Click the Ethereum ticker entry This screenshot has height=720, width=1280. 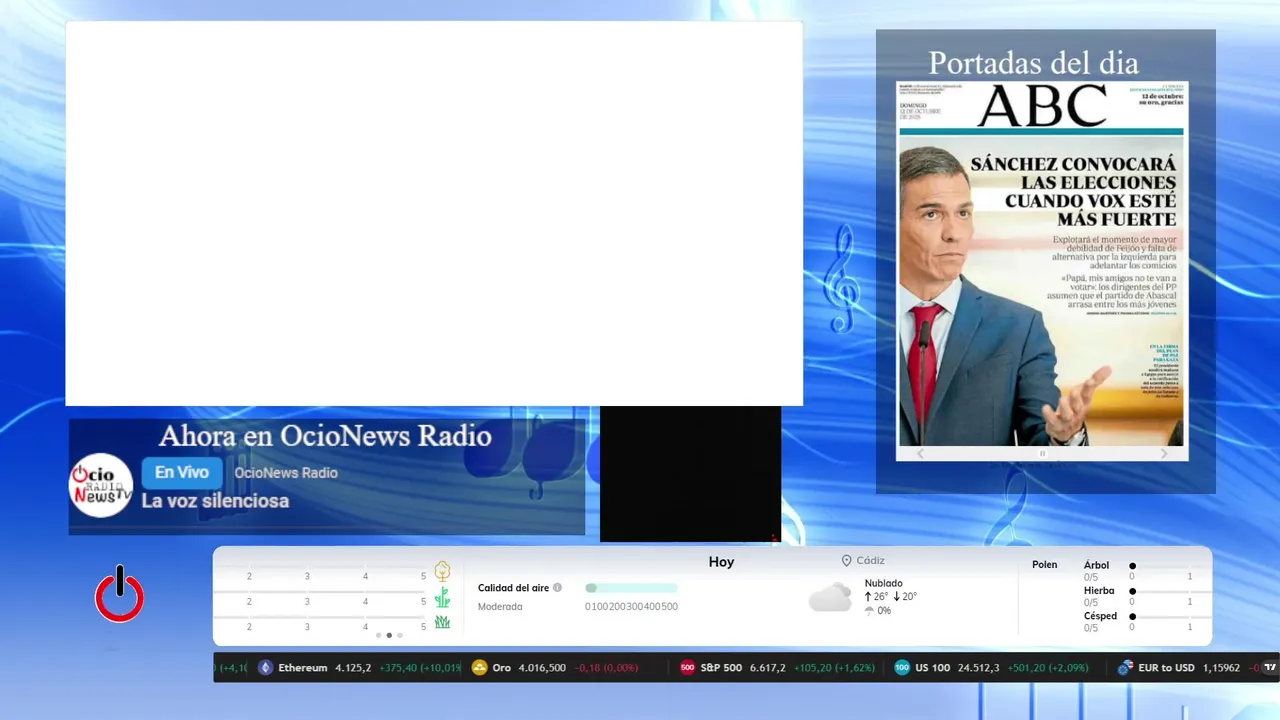coord(359,668)
